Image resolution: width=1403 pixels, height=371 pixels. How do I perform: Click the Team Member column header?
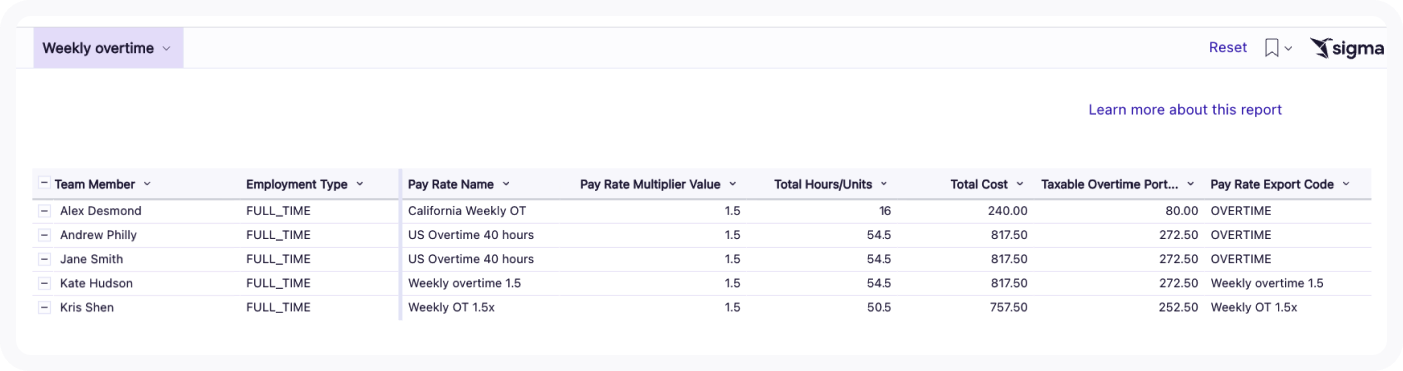coord(95,184)
